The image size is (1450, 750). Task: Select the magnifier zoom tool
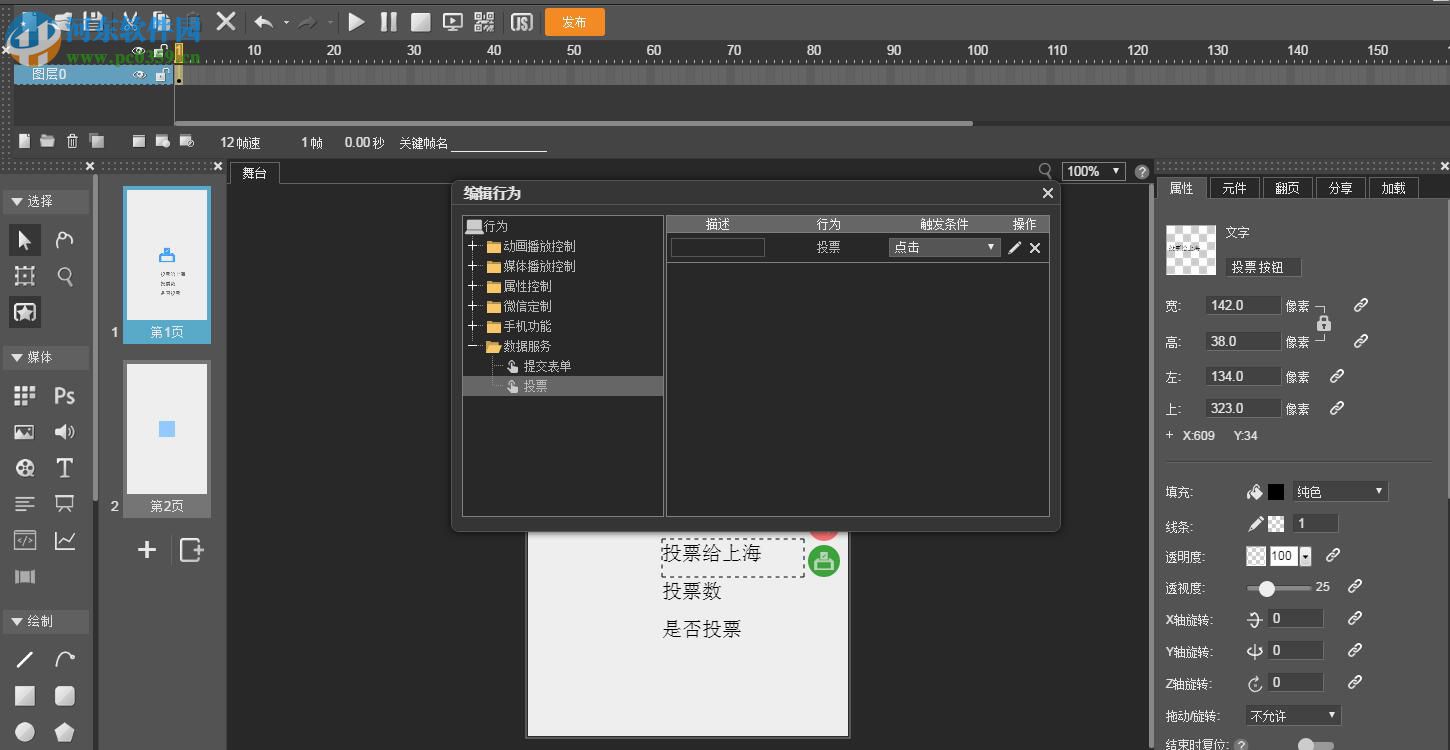(64, 275)
